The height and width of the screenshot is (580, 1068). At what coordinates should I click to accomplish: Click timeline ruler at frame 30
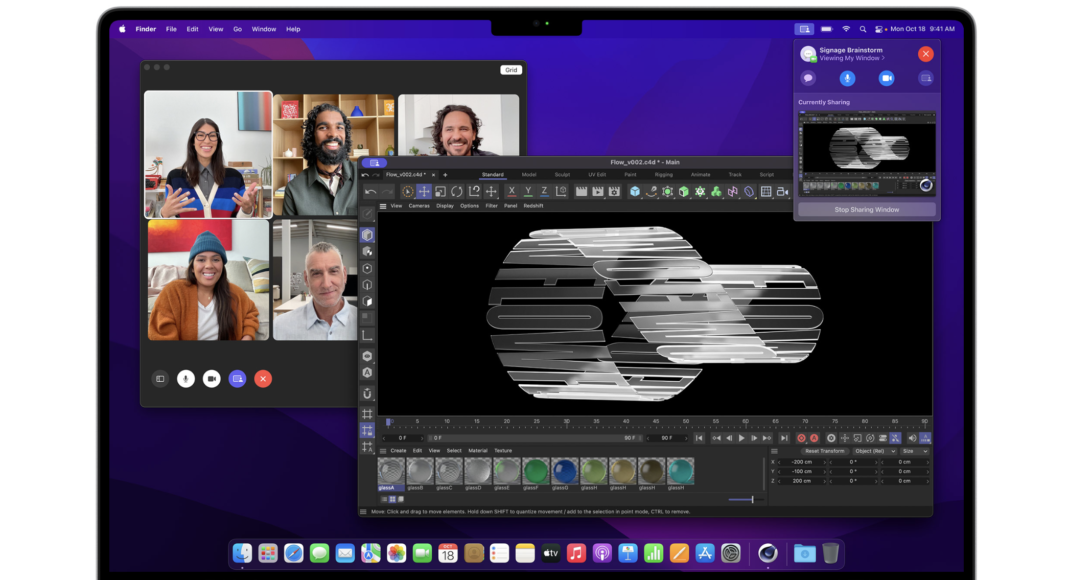coord(566,422)
